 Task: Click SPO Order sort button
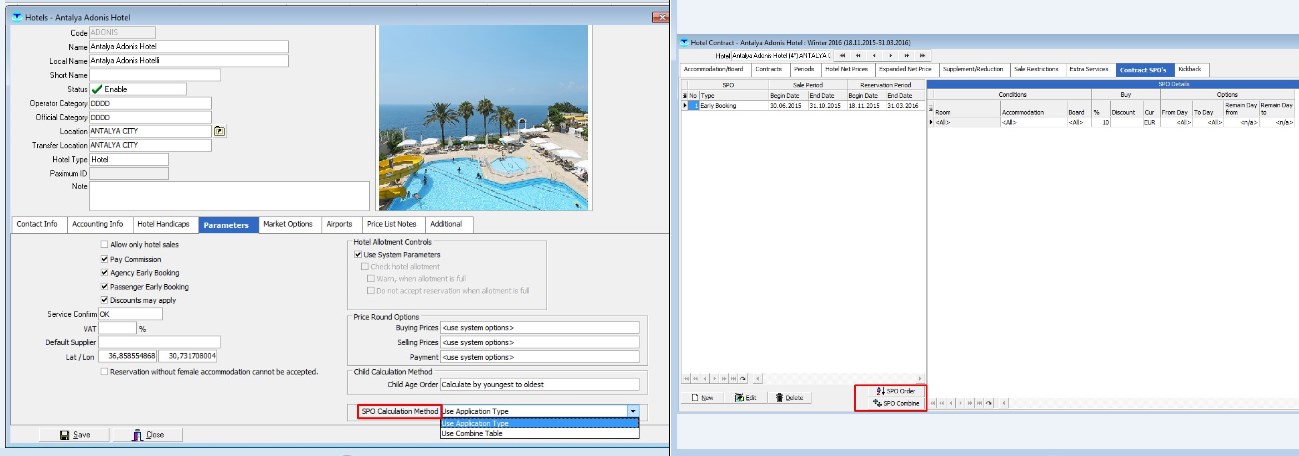[895, 391]
